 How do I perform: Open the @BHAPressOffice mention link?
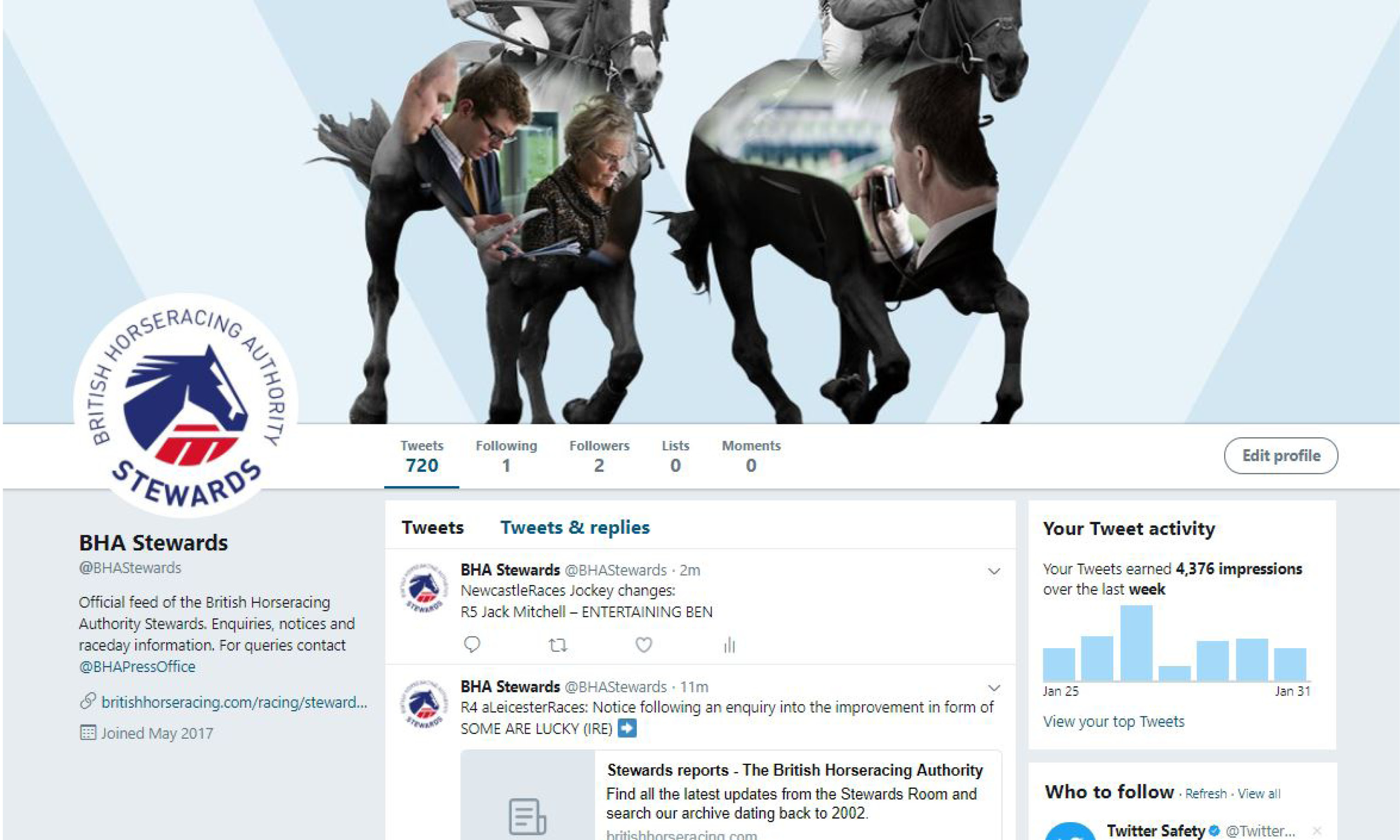pyautogui.click(x=137, y=666)
